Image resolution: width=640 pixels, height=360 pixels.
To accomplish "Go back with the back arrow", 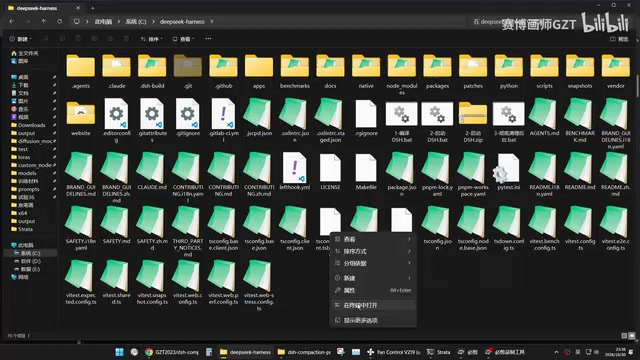I will pyautogui.click(x=11, y=21).
